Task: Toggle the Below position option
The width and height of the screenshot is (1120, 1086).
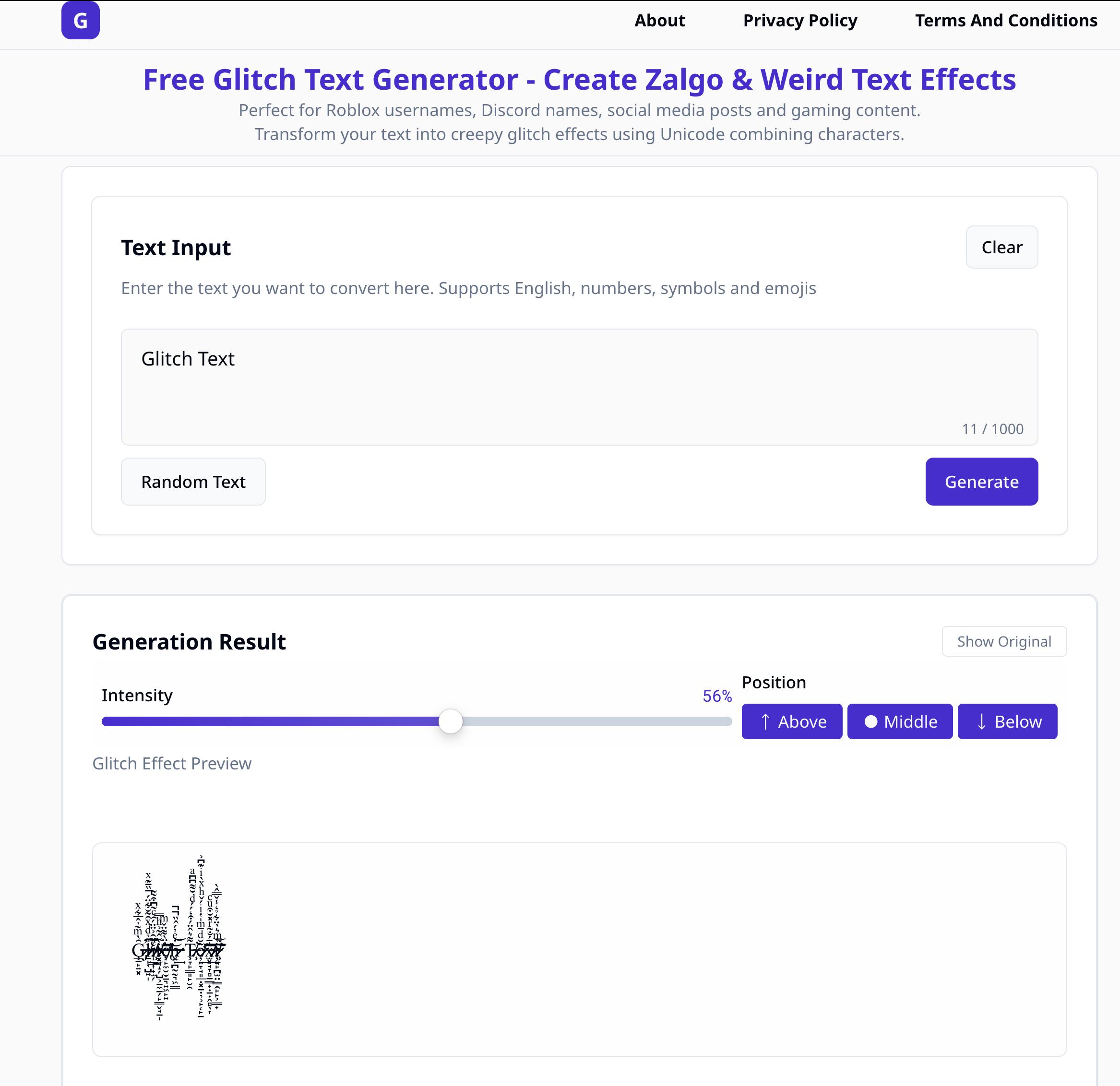Action: pyautogui.click(x=1007, y=721)
